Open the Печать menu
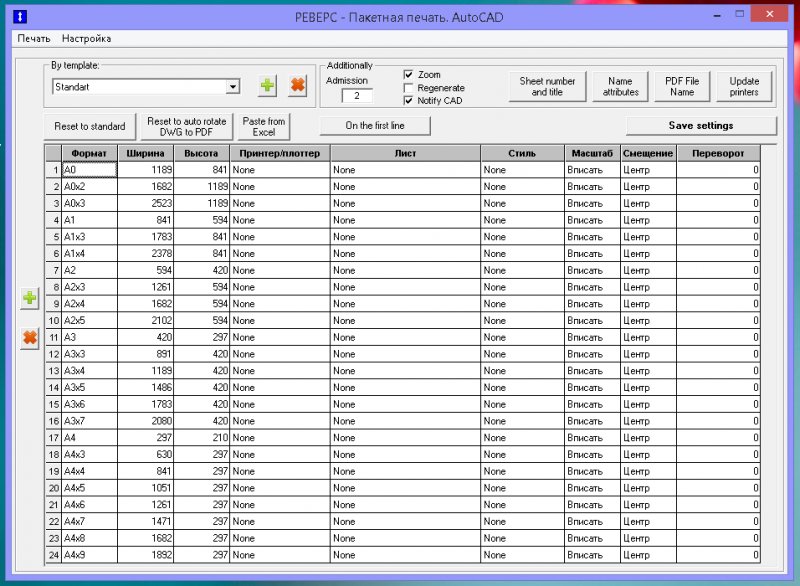Screen dimensions: 800x586 pyautogui.click(x=34, y=38)
